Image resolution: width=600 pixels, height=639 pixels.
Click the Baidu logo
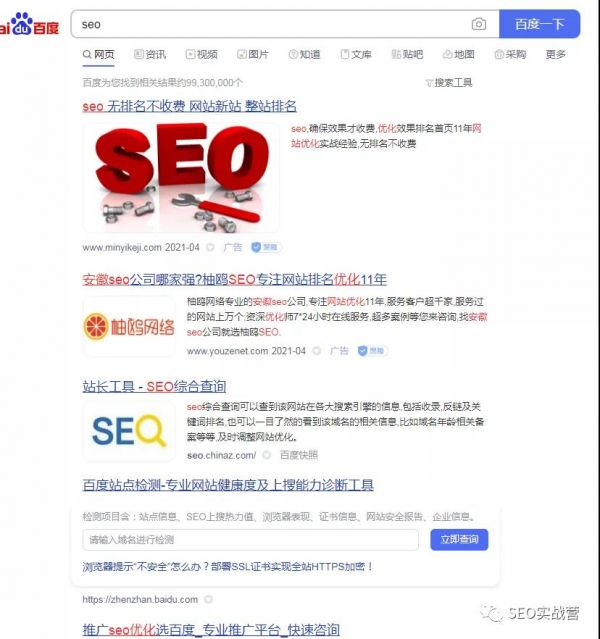[29, 24]
